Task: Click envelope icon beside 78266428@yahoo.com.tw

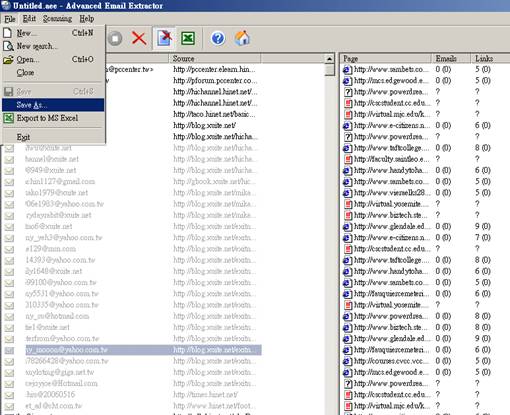Action: [9, 361]
